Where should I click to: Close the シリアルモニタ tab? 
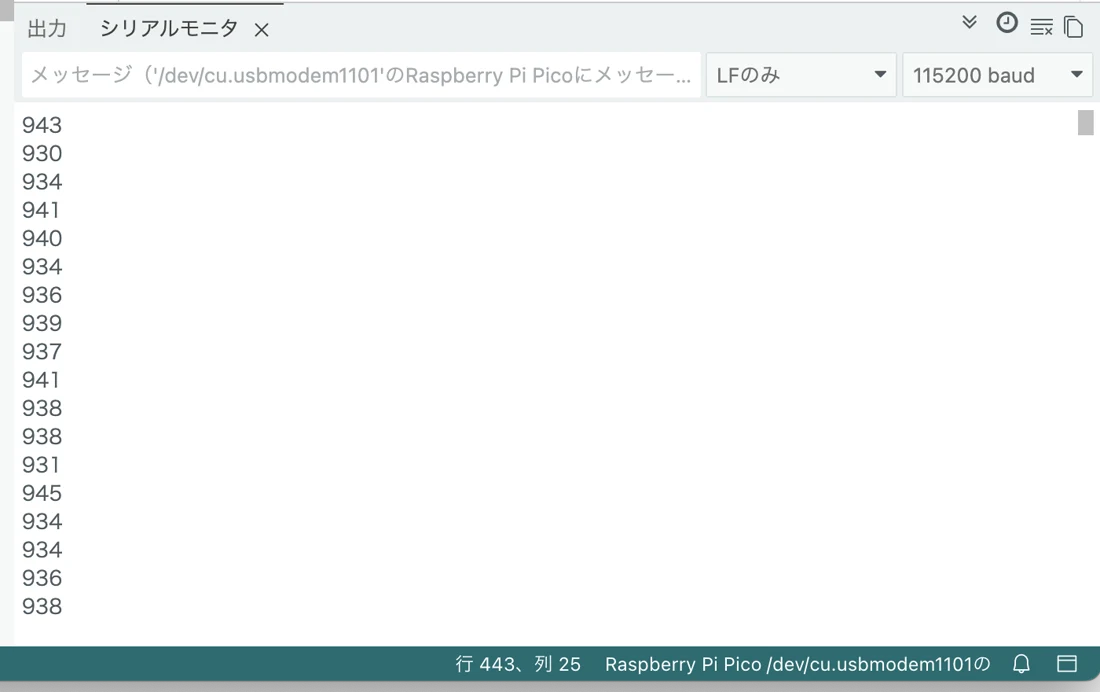(x=262, y=29)
